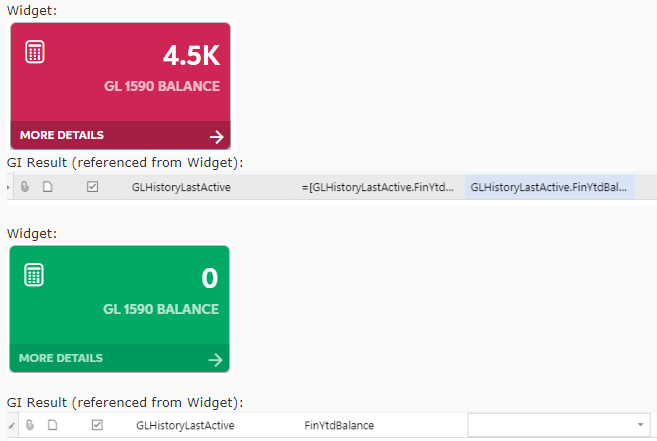Open the dropdown arrow in the second GI row
657x441 pixels.
(x=640, y=426)
